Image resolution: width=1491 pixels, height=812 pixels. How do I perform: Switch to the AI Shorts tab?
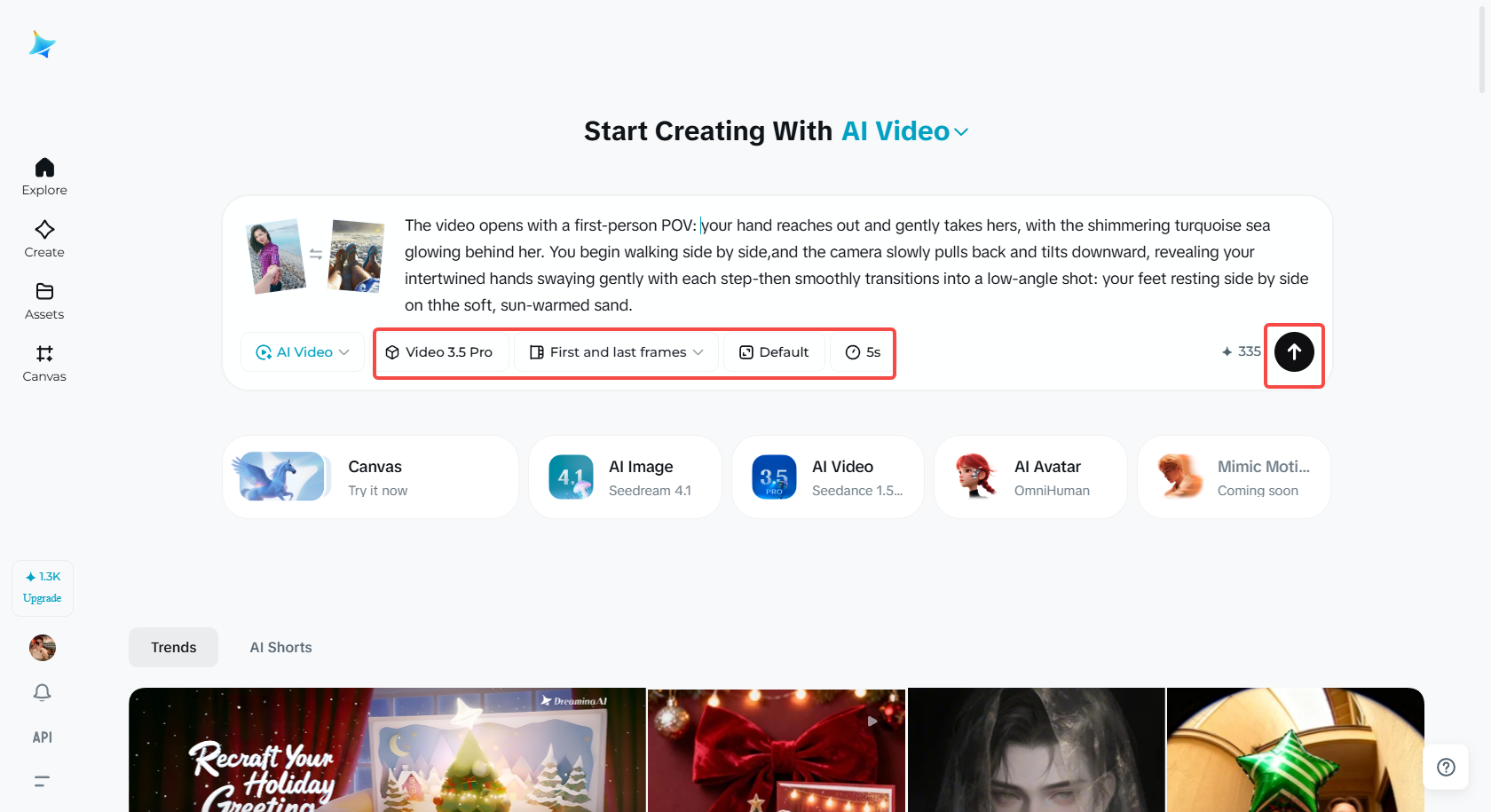pos(280,648)
